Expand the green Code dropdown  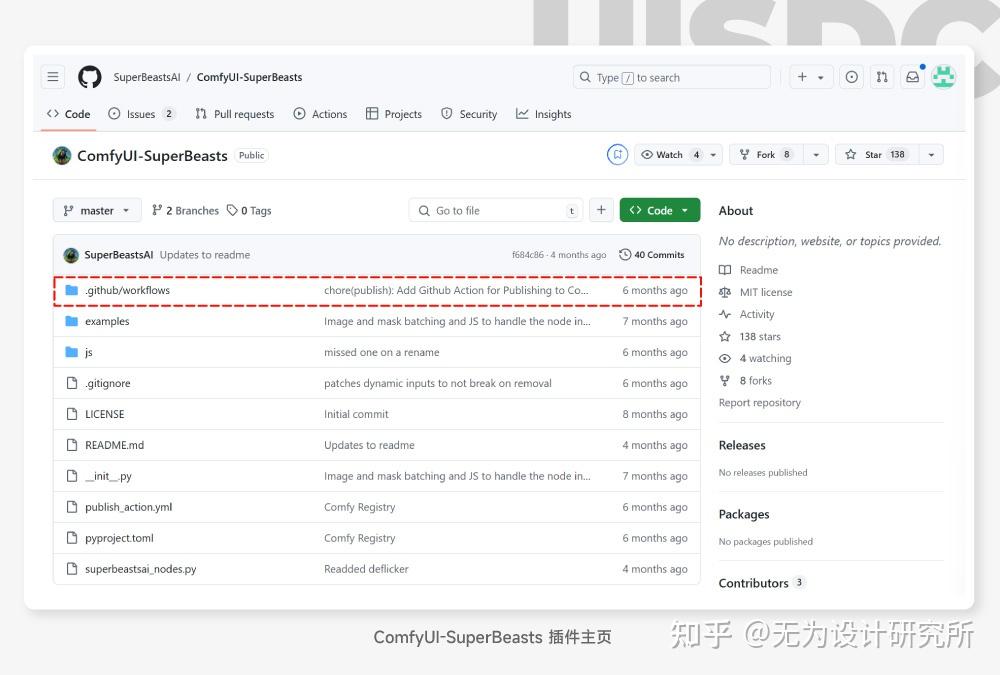tap(659, 210)
